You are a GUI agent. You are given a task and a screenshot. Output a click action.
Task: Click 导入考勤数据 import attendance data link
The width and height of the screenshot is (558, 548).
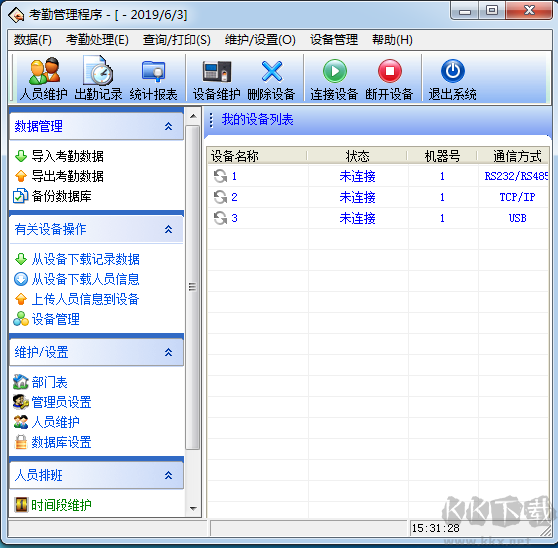[x=67, y=156]
